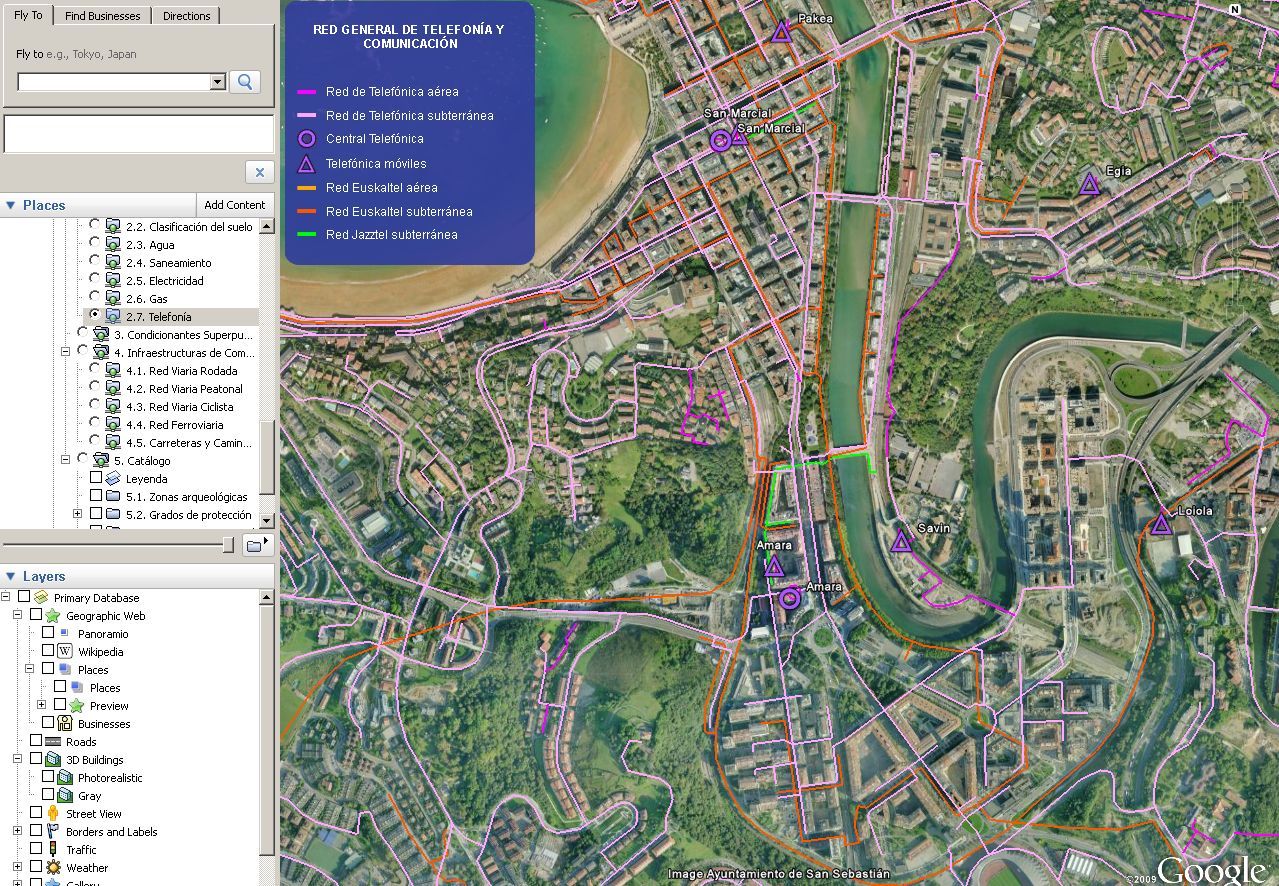Click the Panoramio layer icon
The height and width of the screenshot is (886, 1279).
[x=65, y=634]
